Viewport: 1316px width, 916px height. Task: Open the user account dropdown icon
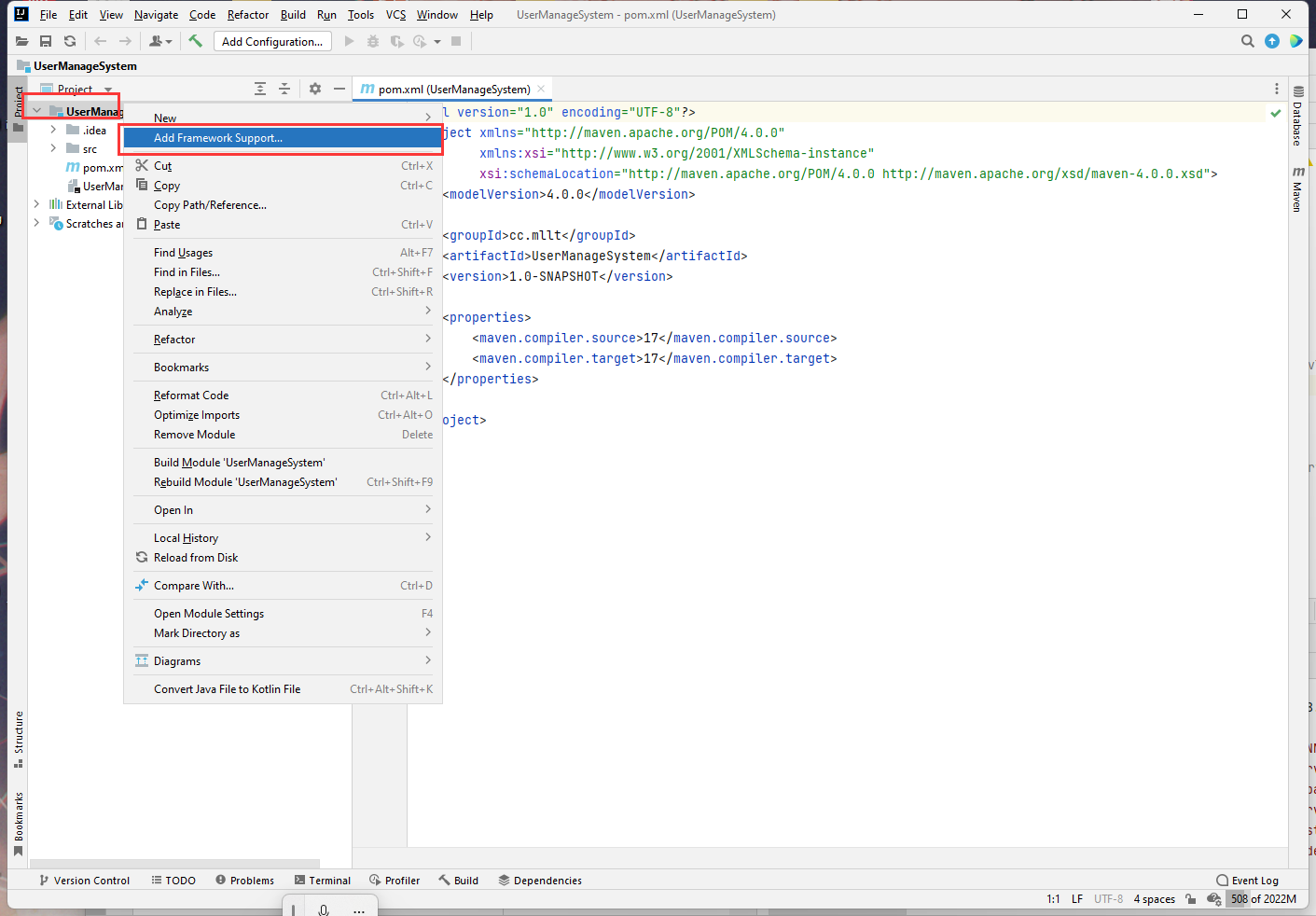[x=160, y=41]
